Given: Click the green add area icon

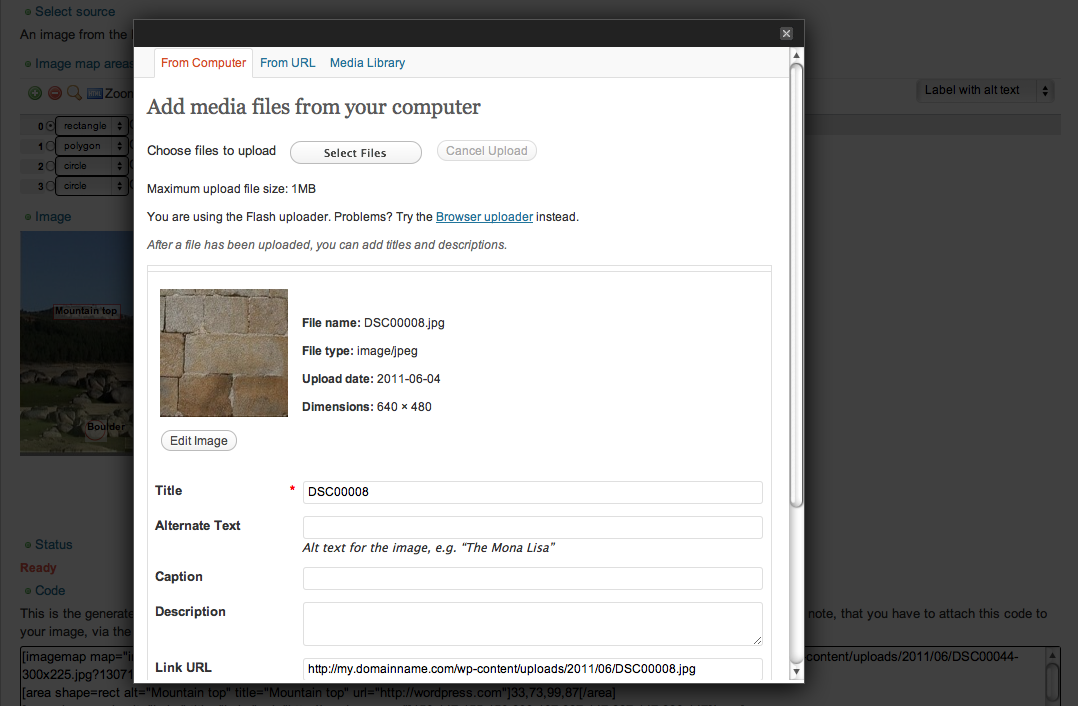Looking at the screenshot, I should coord(35,93).
